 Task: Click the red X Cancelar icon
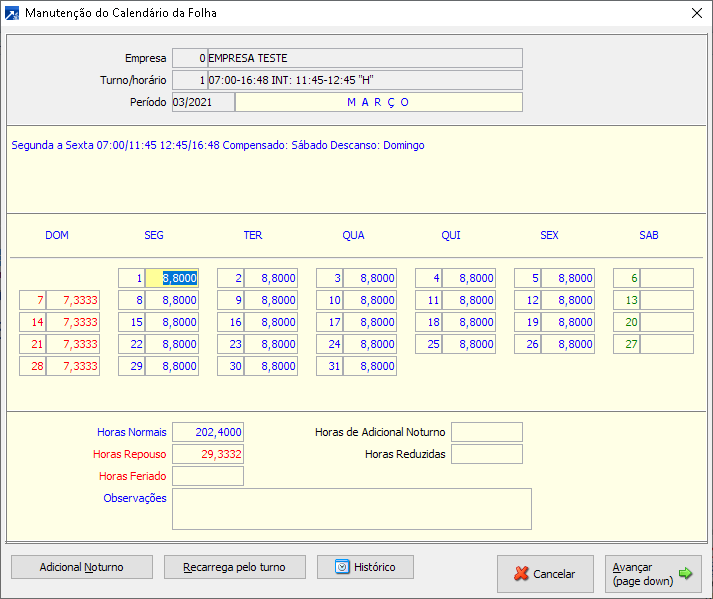coord(521,574)
